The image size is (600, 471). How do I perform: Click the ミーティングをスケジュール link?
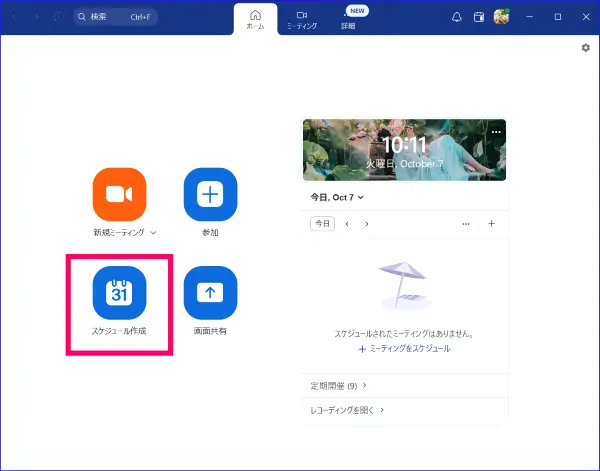pos(404,349)
